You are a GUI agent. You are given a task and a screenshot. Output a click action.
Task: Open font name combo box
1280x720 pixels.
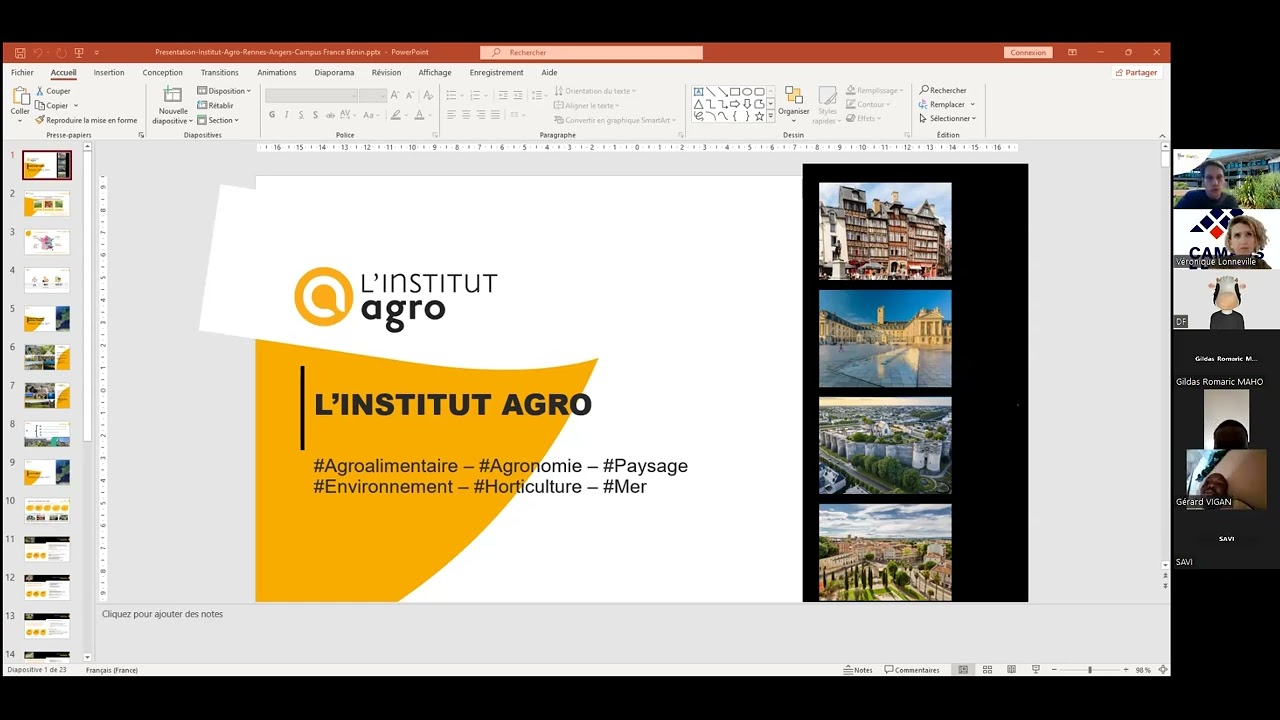[311, 95]
